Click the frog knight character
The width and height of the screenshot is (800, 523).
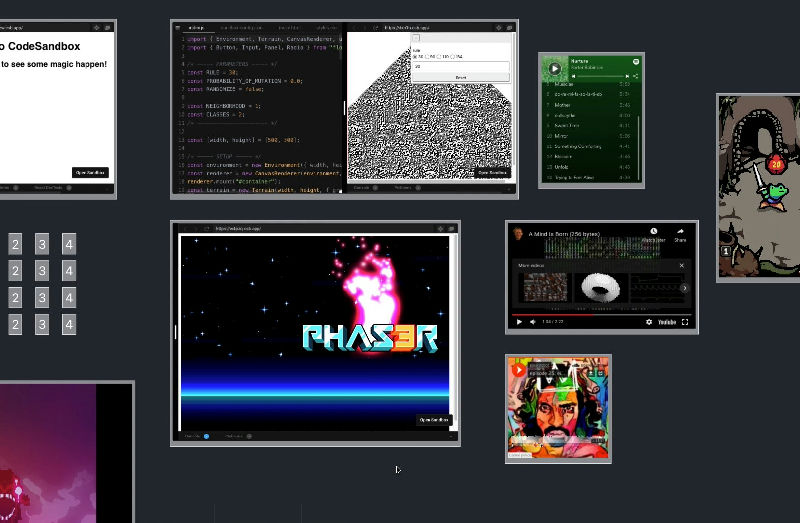point(774,195)
